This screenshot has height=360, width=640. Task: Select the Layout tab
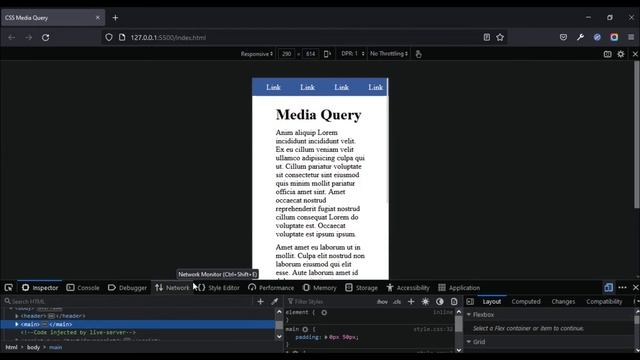pyautogui.click(x=492, y=302)
